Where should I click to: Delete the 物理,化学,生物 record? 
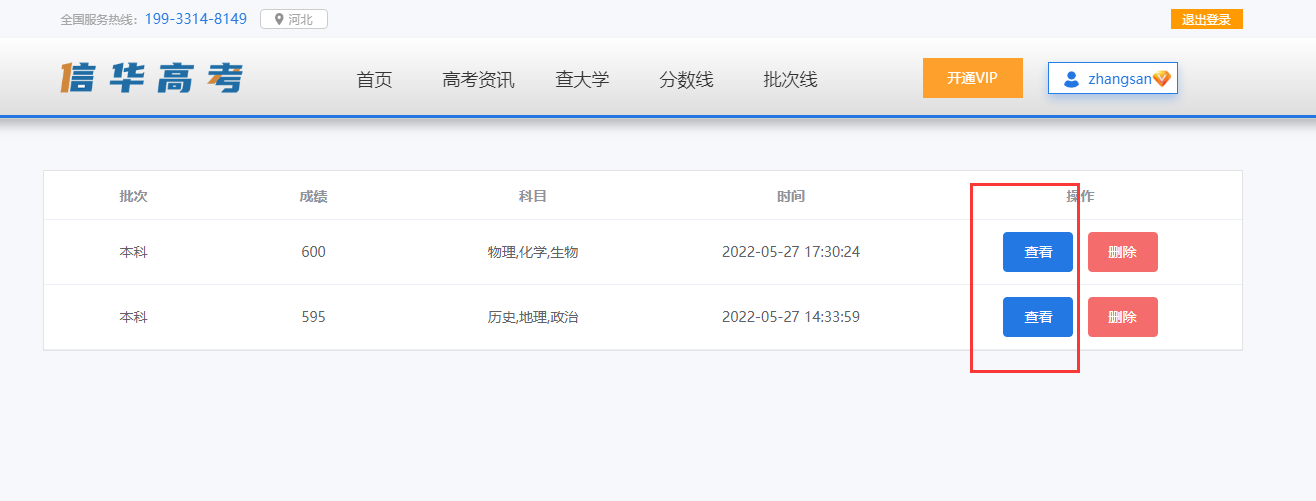pyautogui.click(x=1122, y=252)
